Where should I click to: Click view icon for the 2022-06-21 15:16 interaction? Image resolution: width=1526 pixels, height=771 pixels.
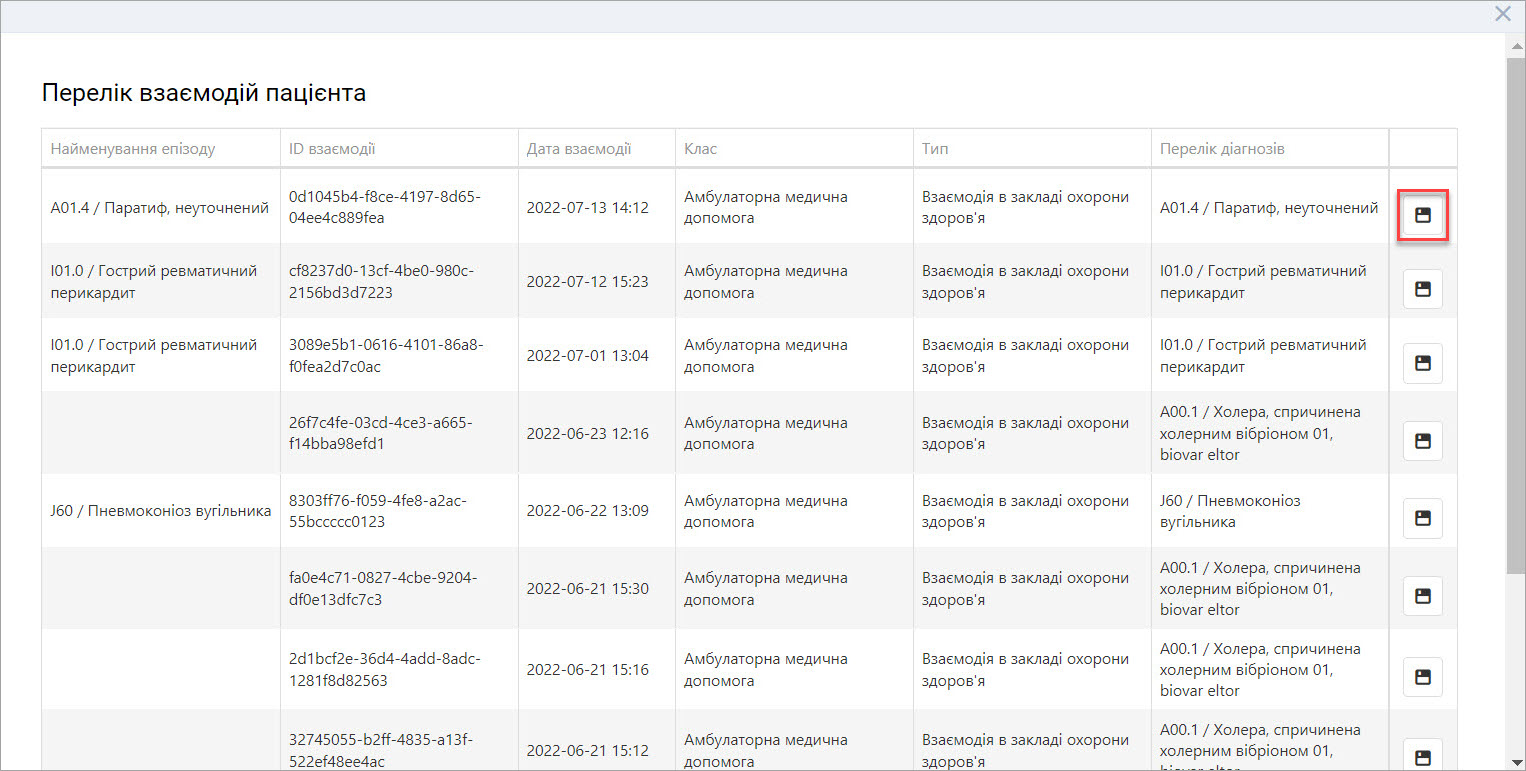[1422, 677]
